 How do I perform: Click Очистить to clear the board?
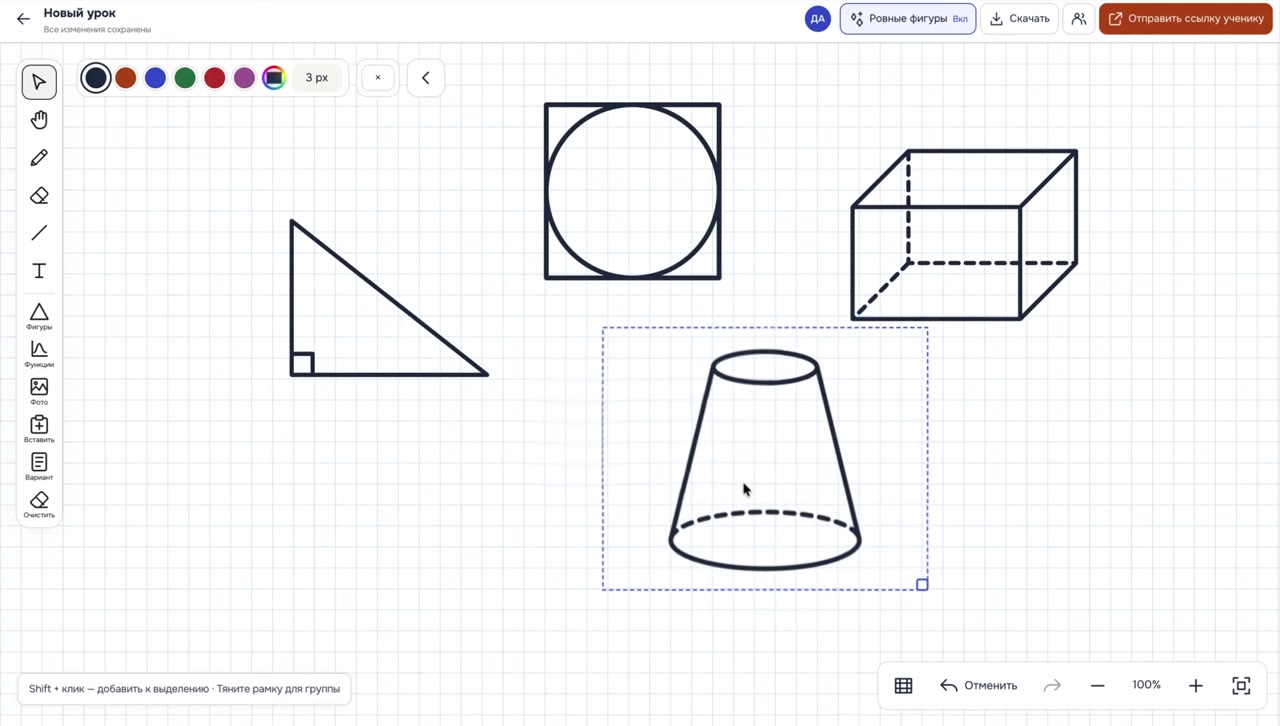pyautogui.click(x=39, y=504)
